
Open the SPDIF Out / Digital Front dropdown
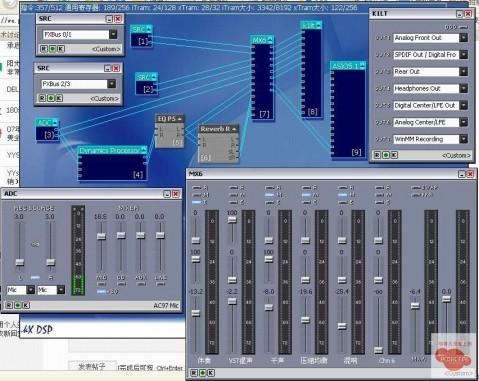(463, 55)
